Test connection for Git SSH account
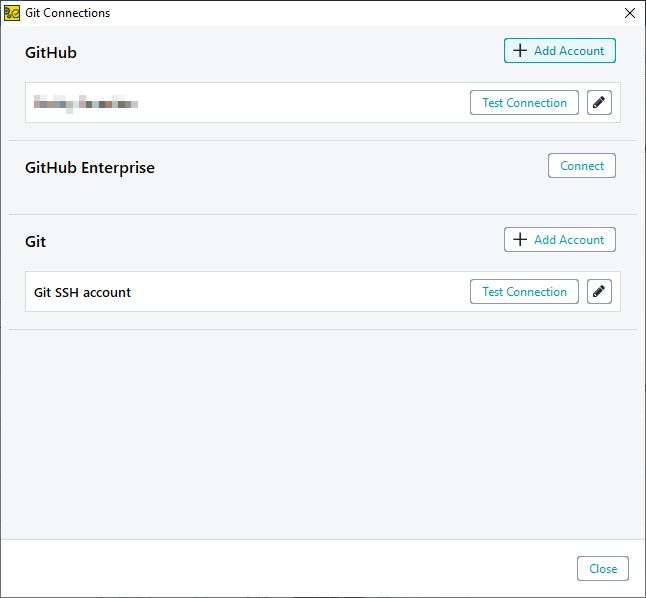This screenshot has height=598, width=646. pos(524,292)
